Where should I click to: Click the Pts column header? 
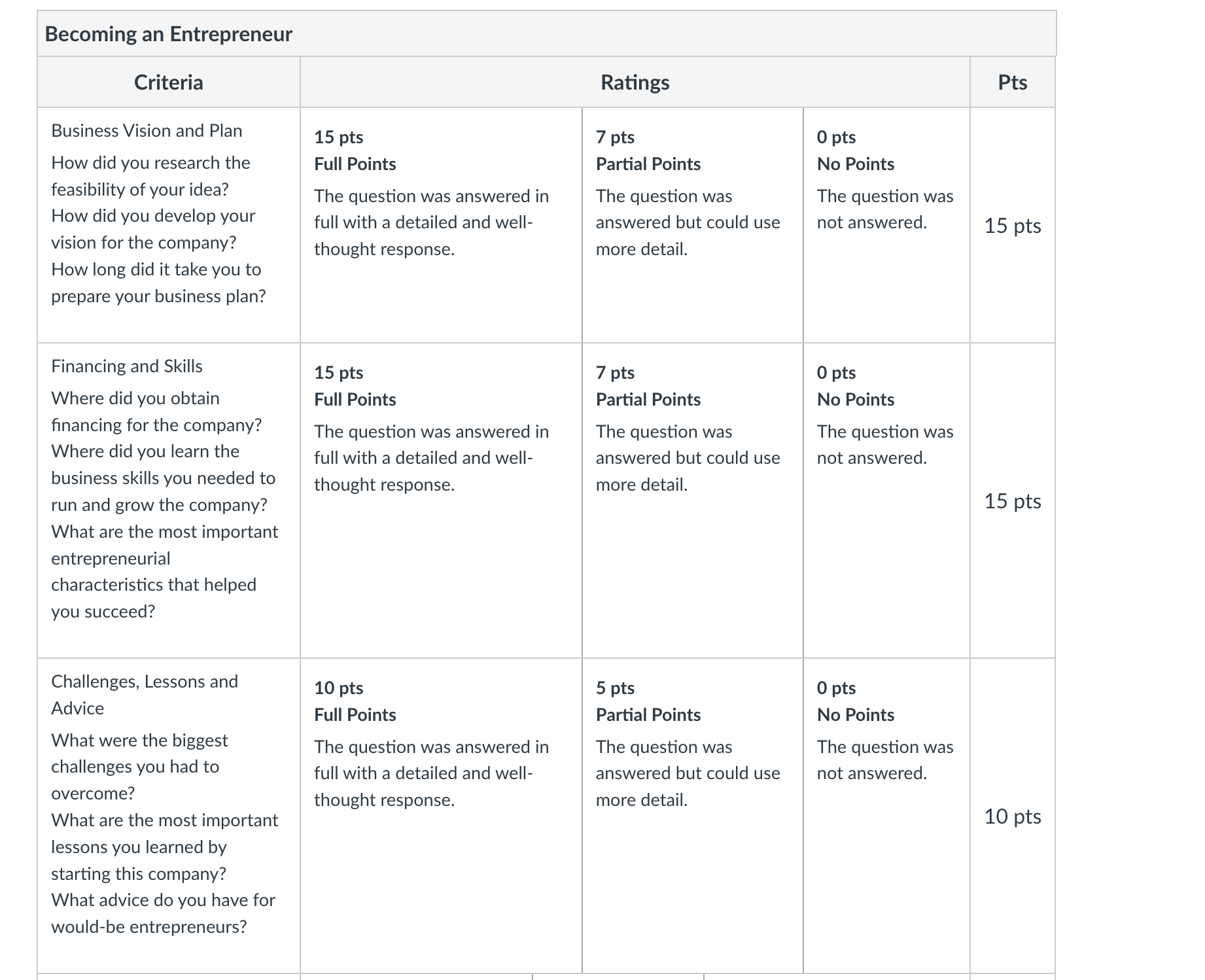[x=1012, y=82]
